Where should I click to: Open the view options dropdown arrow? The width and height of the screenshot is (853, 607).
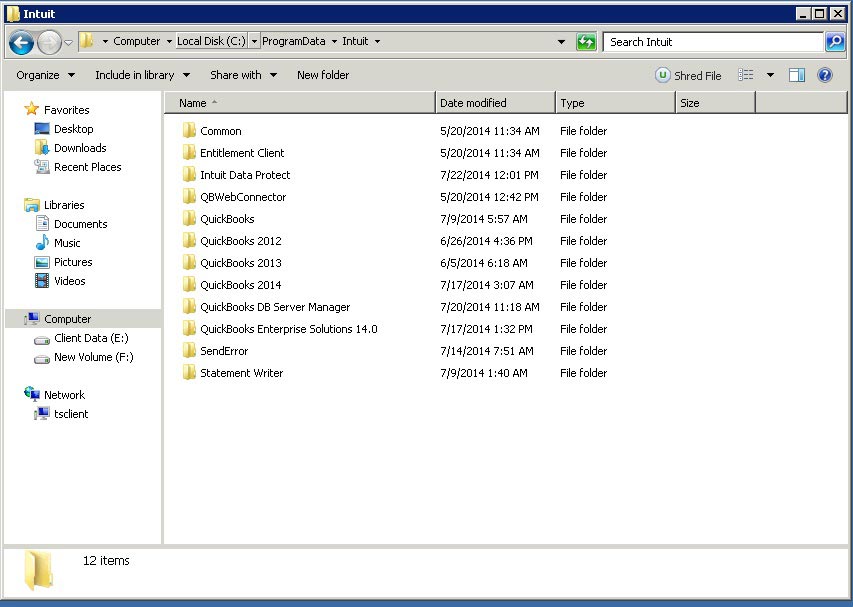point(770,75)
